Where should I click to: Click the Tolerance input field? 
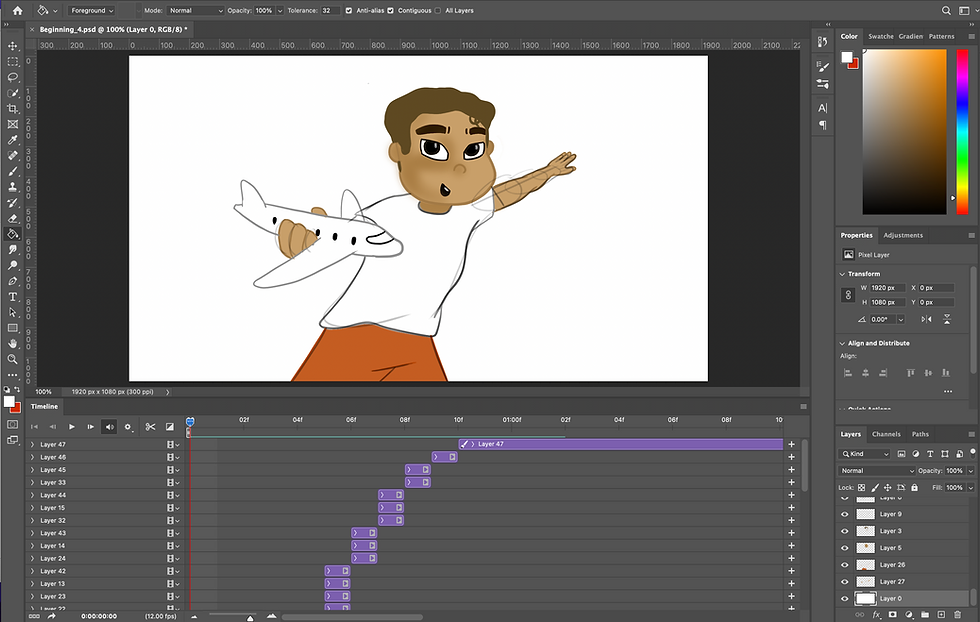coord(330,11)
